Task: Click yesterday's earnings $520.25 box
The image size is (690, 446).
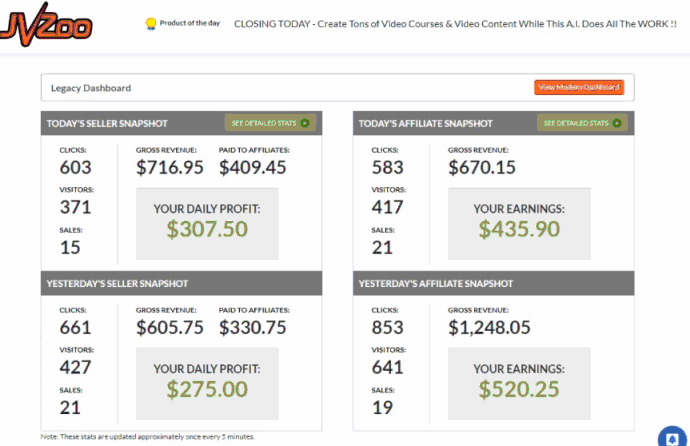Action: click(519, 384)
